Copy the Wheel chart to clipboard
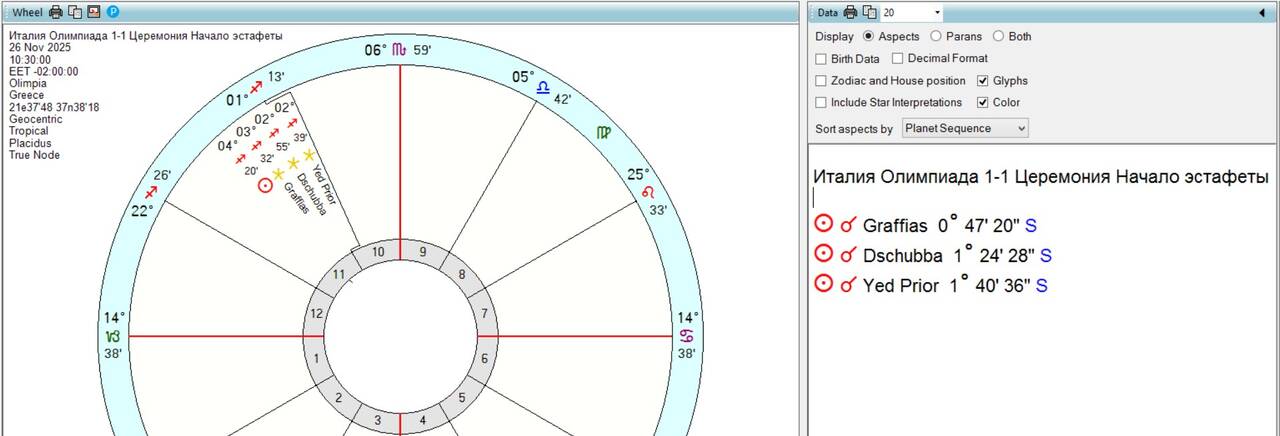Image resolution: width=1280 pixels, height=436 pixels. pos(75,12)
